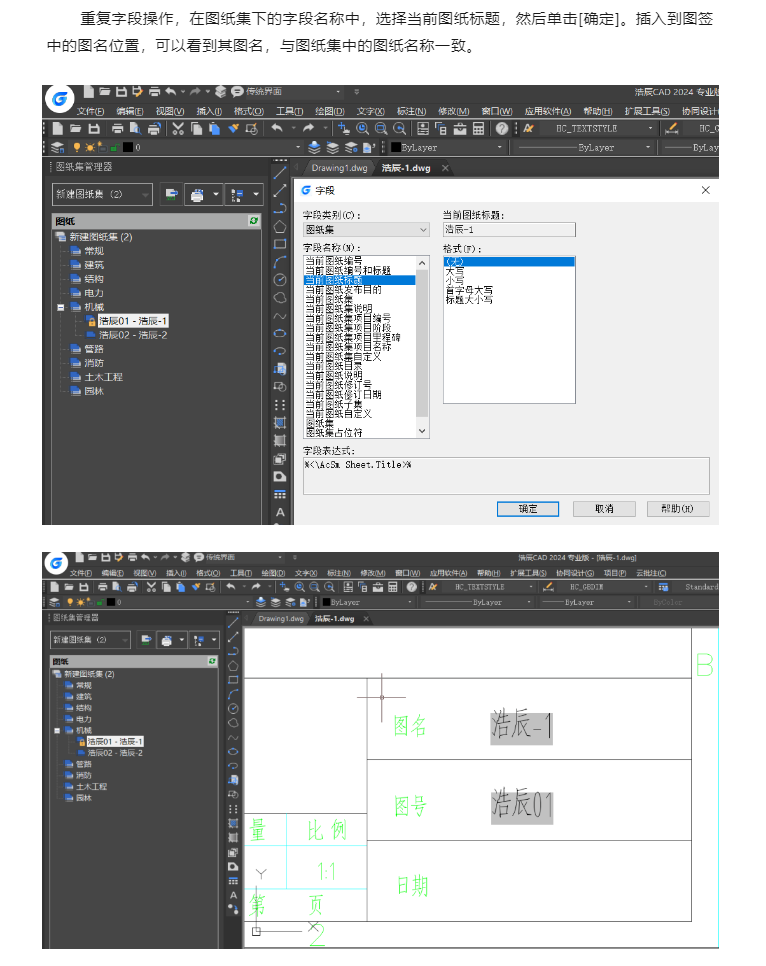Image resolution: width=766 pixels, height=966 pixels.
Task: Click the 字段名称 list scrollbar up arrow
Action: [422, 263]
